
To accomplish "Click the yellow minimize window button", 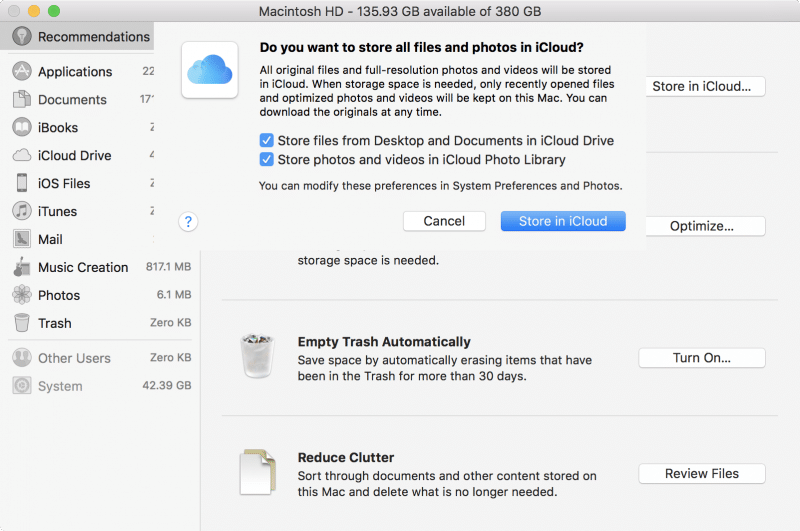I will [34, 11].
